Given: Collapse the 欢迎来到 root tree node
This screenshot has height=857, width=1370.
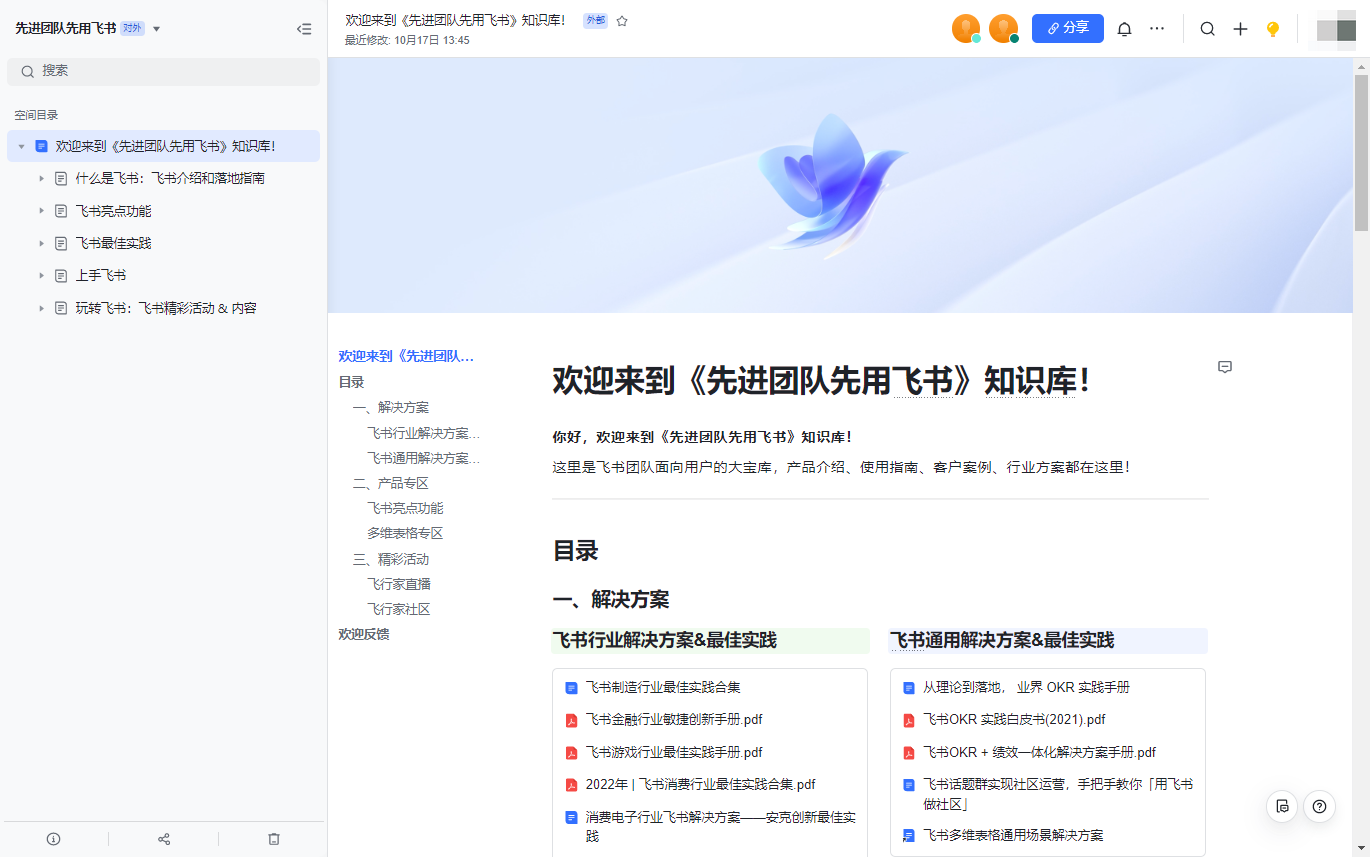Looking at the screenshot, I should (22, 146).
